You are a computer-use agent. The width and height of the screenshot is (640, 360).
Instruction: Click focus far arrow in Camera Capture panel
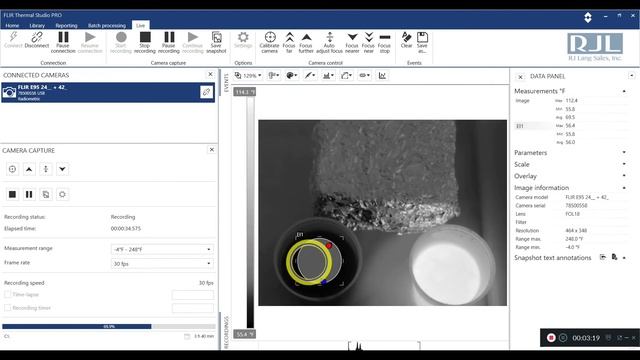click(x=29, y=169)
